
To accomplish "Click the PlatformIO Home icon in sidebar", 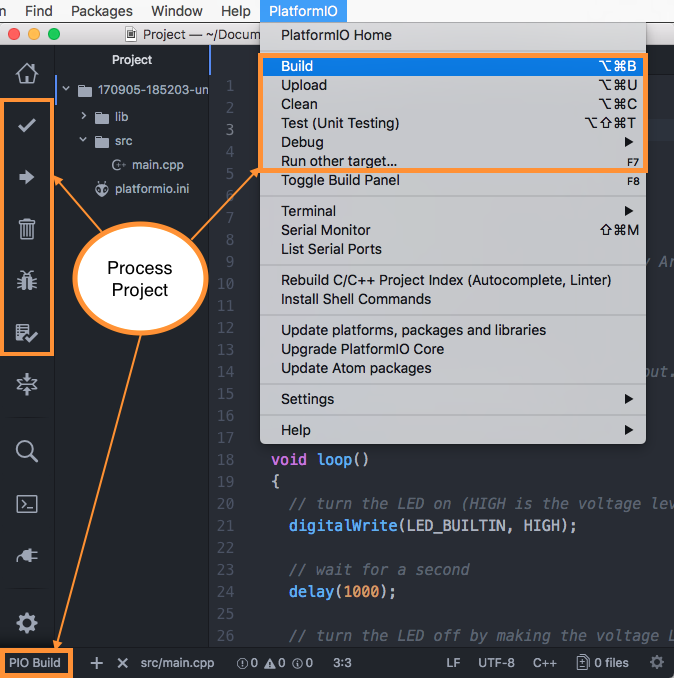I will (27, 73).
